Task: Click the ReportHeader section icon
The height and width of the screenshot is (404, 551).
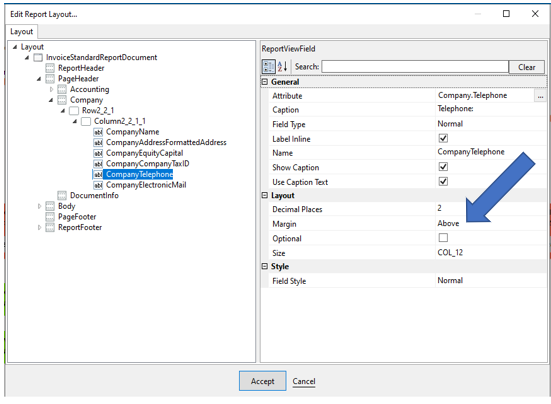Action: pyautogui.click(x=50, y=68)
